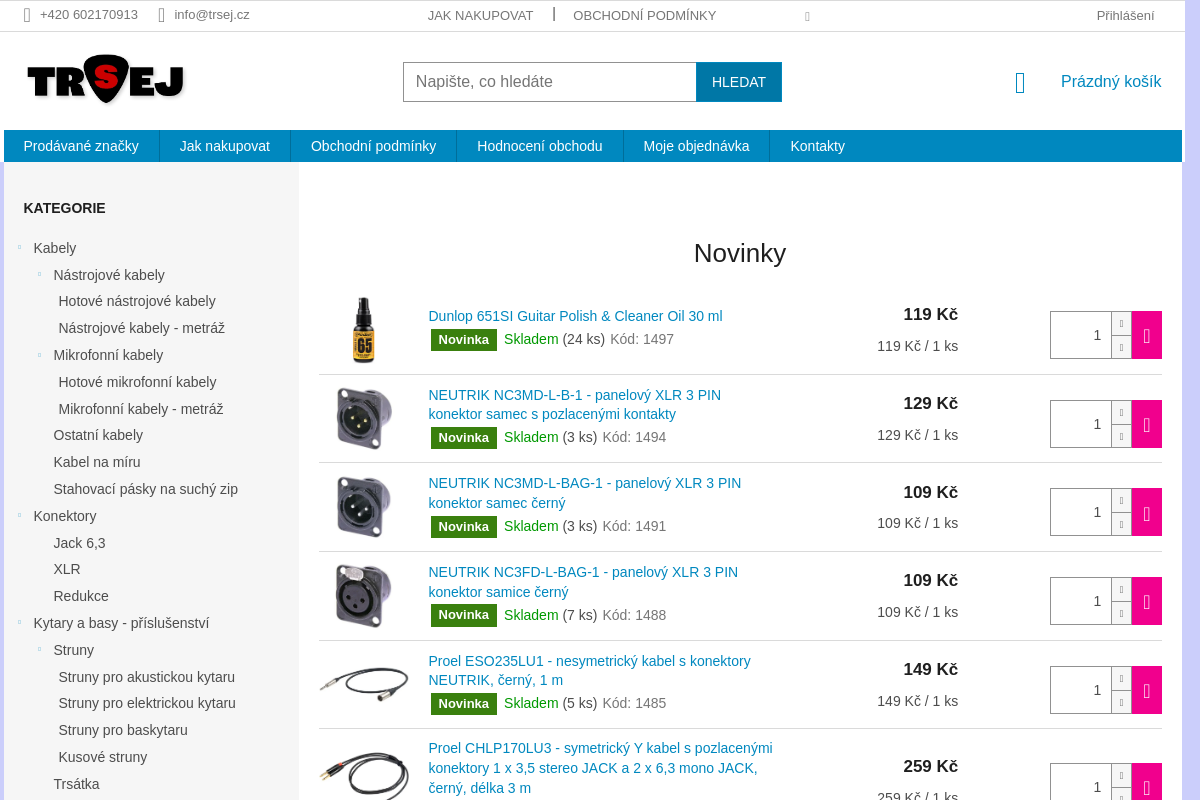Select the Jack 6,3 category
The image size is (1200, 800).
coord(79,543)
